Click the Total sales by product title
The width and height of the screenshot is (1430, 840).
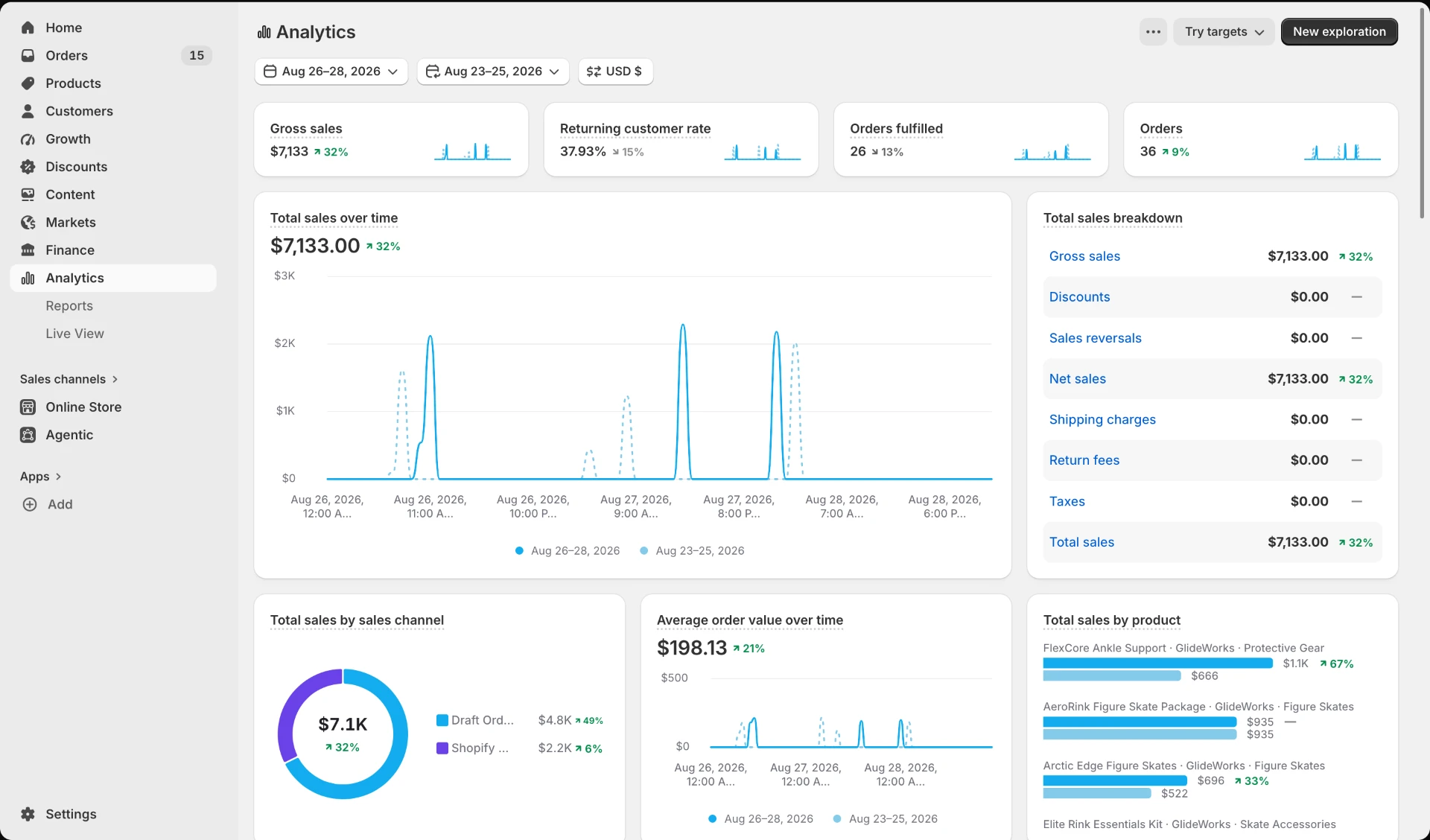click(1112, 620)
